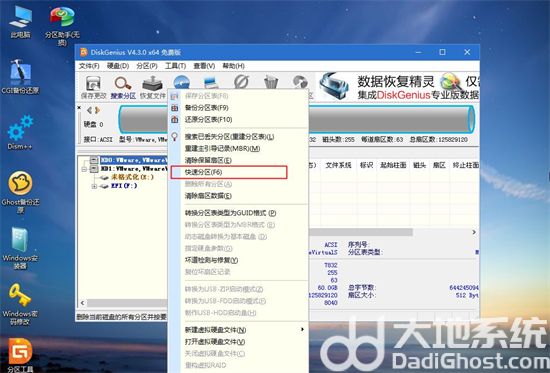The height and width of the screenshot is (373, 550).
Task: Open 分区工具 desktop icon
Action: tap(20, 355)
